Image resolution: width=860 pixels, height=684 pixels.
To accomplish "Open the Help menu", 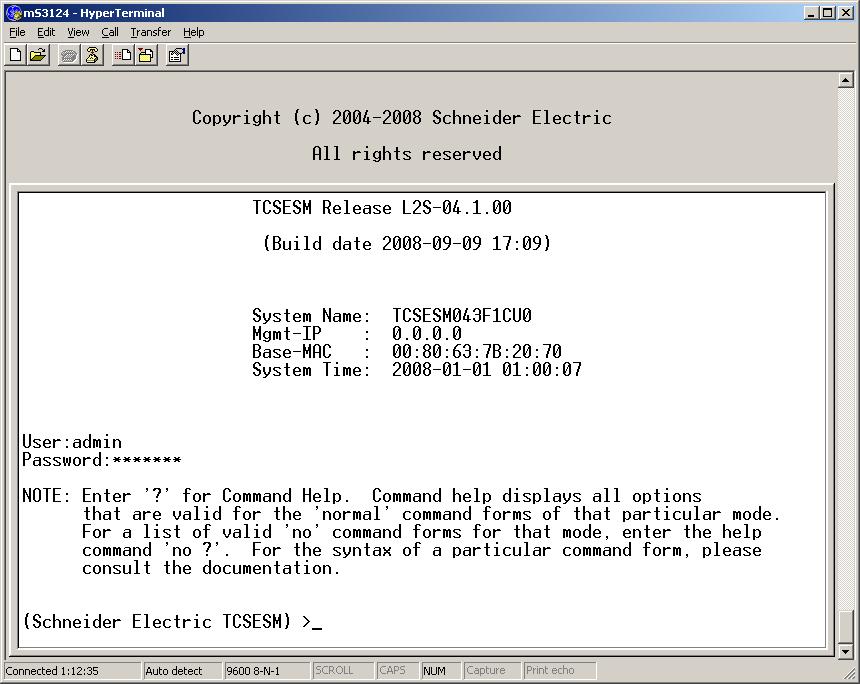I will click(193, 32).
